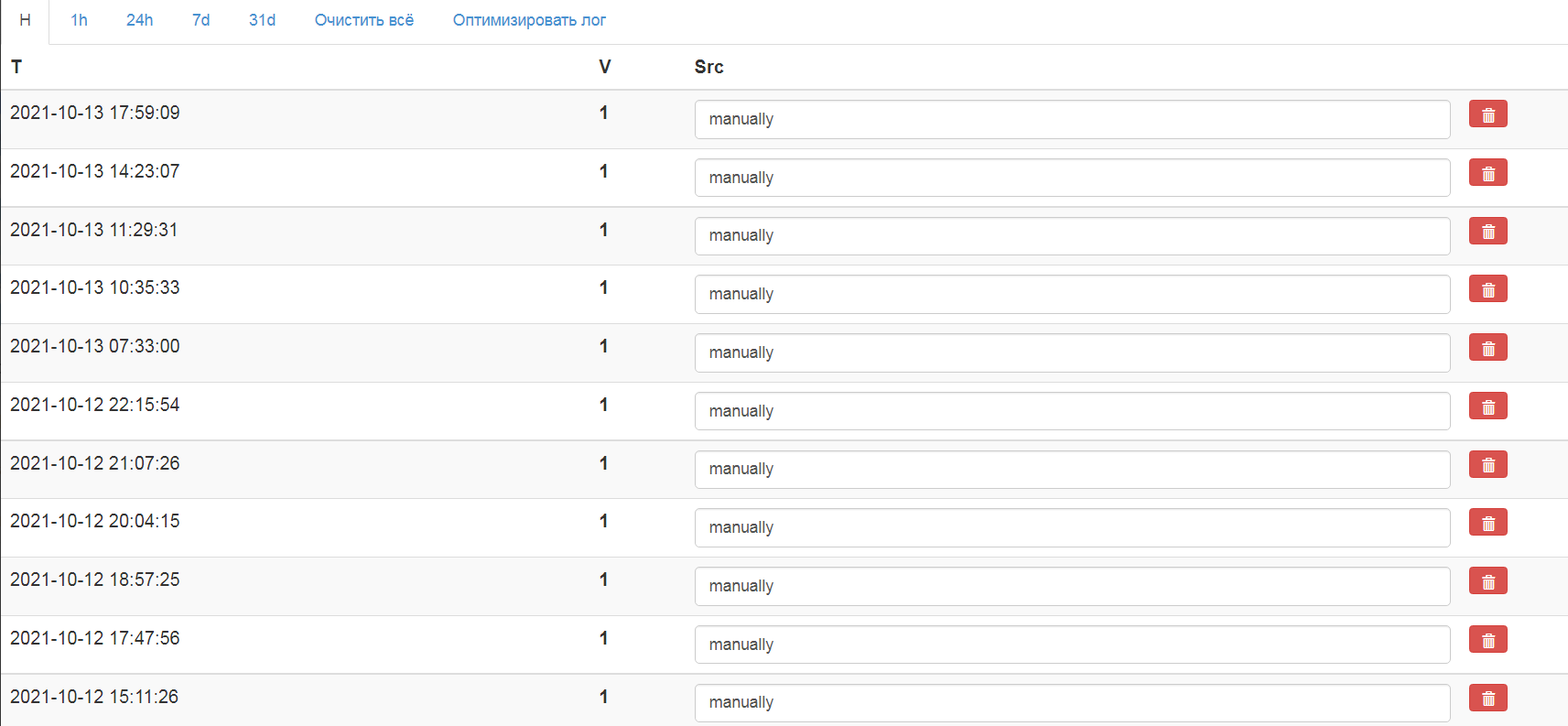Delete the 2021-10-13 17:59:09 log entry
This screenshot has height=726, width=1568.
[1487, 114]
